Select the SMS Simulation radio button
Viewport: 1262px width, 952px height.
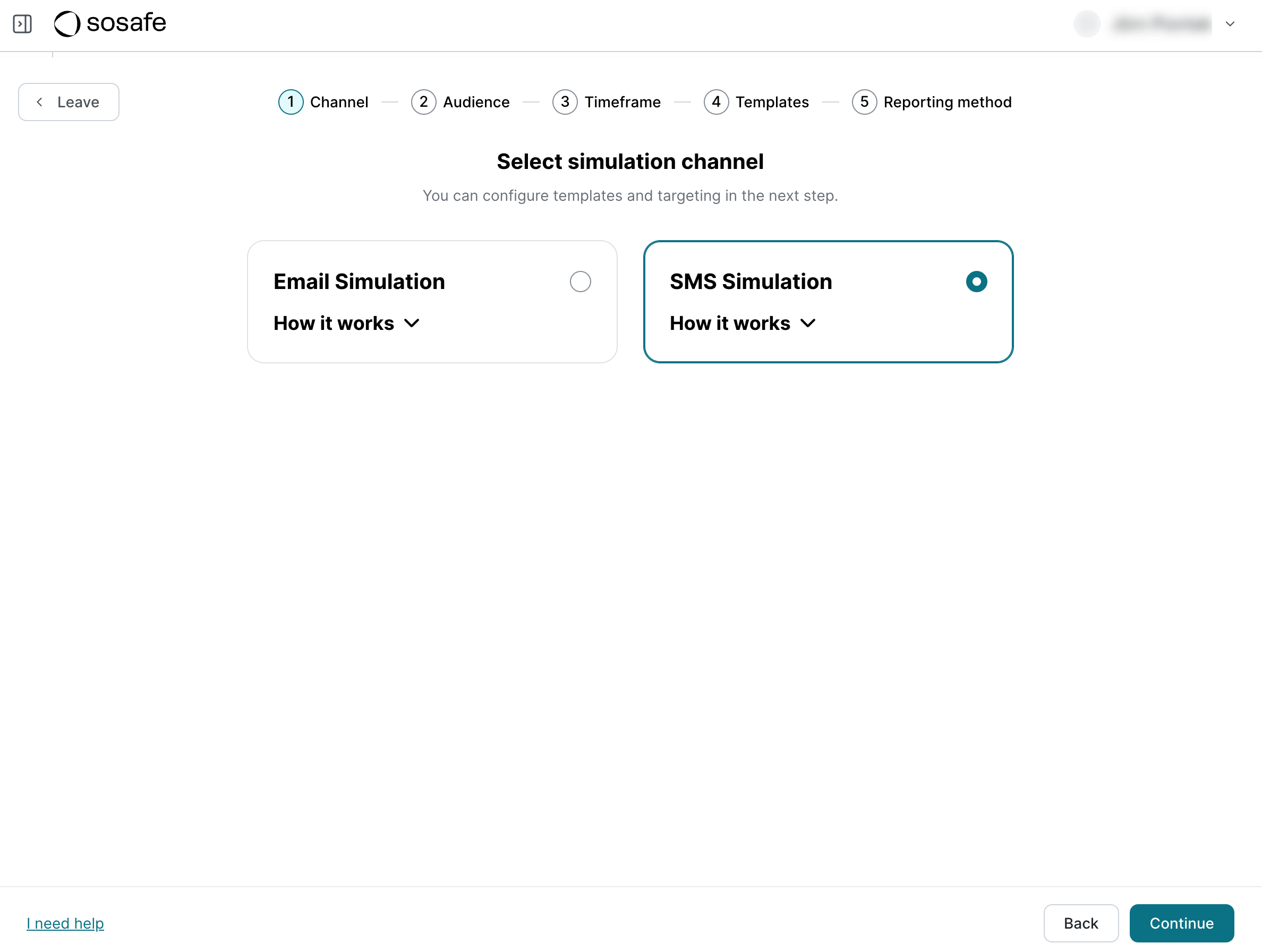tap(976, 282)
